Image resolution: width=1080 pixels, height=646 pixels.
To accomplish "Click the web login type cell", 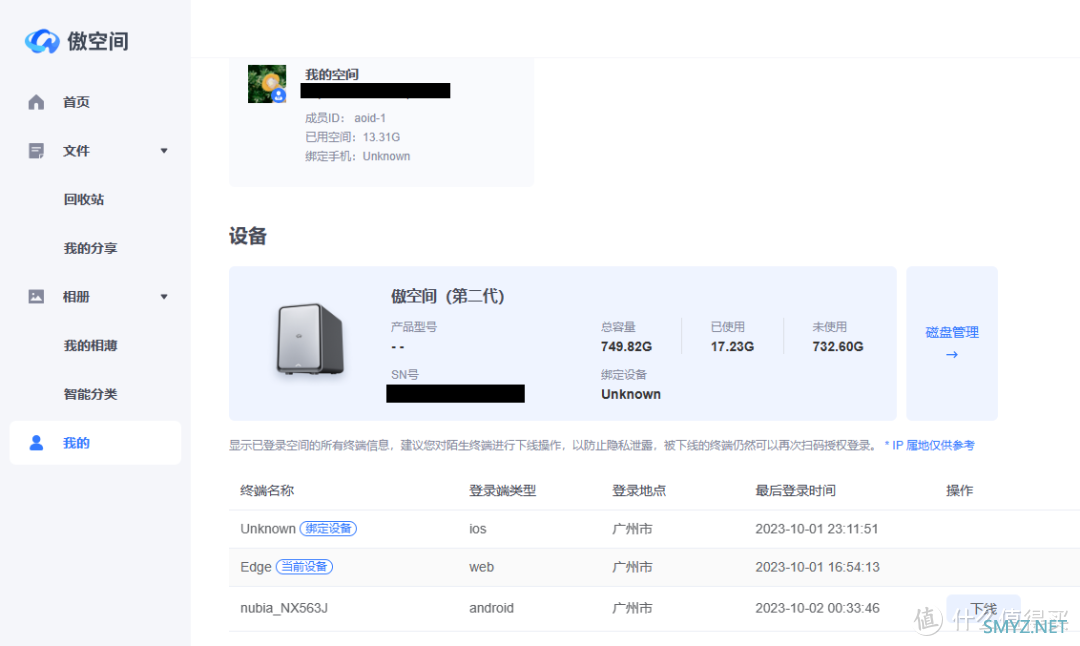I will point(481,567).
